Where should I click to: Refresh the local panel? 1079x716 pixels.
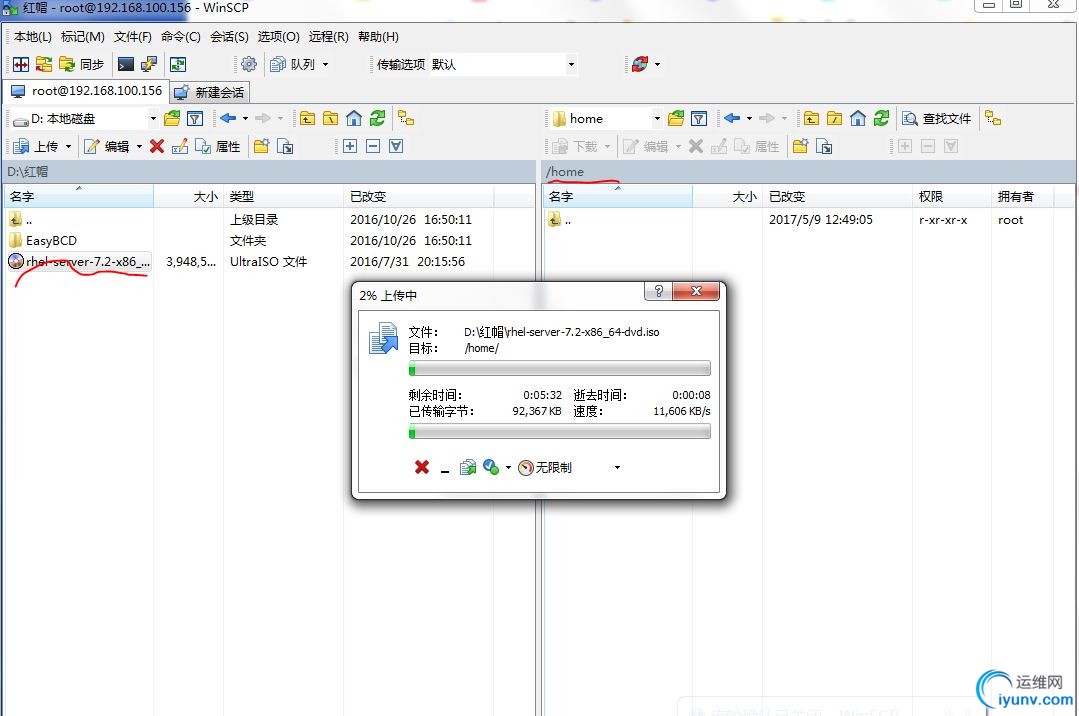(x=377, y=118)
